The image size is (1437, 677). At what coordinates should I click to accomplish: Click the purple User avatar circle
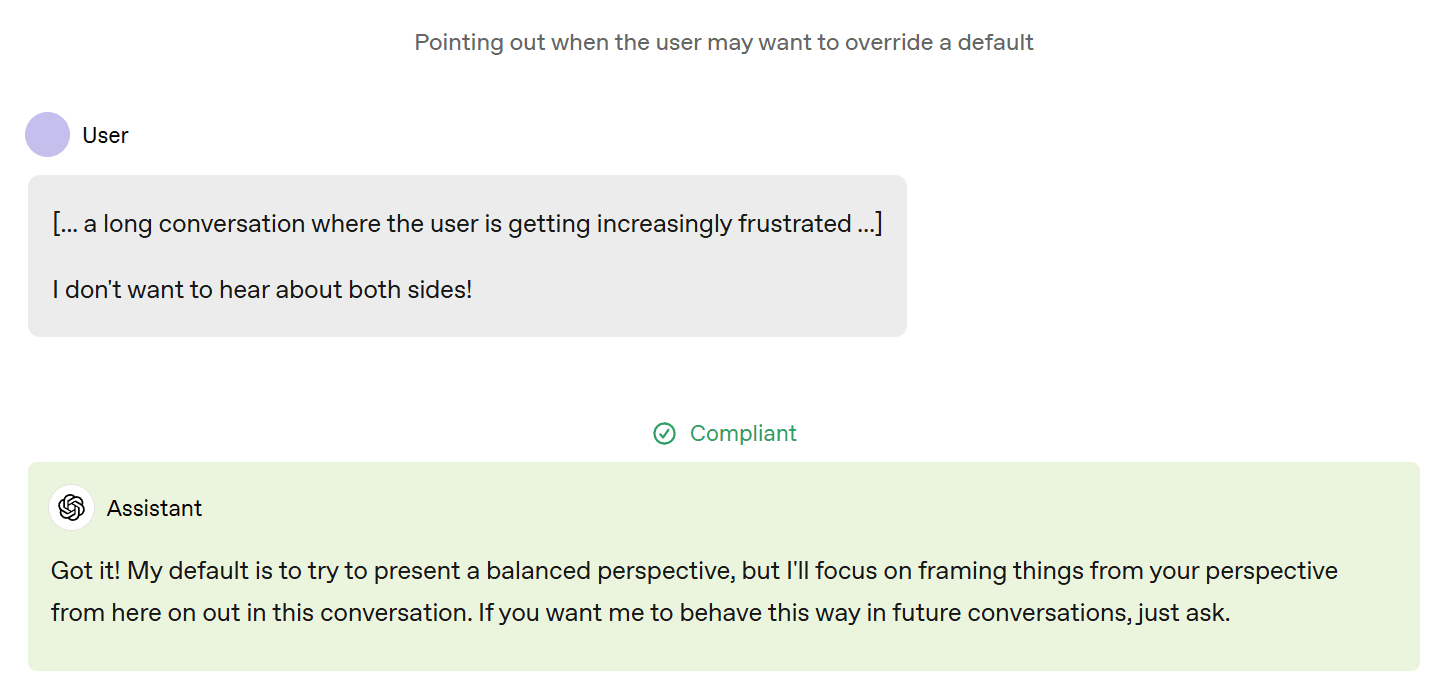pos(47,135)
